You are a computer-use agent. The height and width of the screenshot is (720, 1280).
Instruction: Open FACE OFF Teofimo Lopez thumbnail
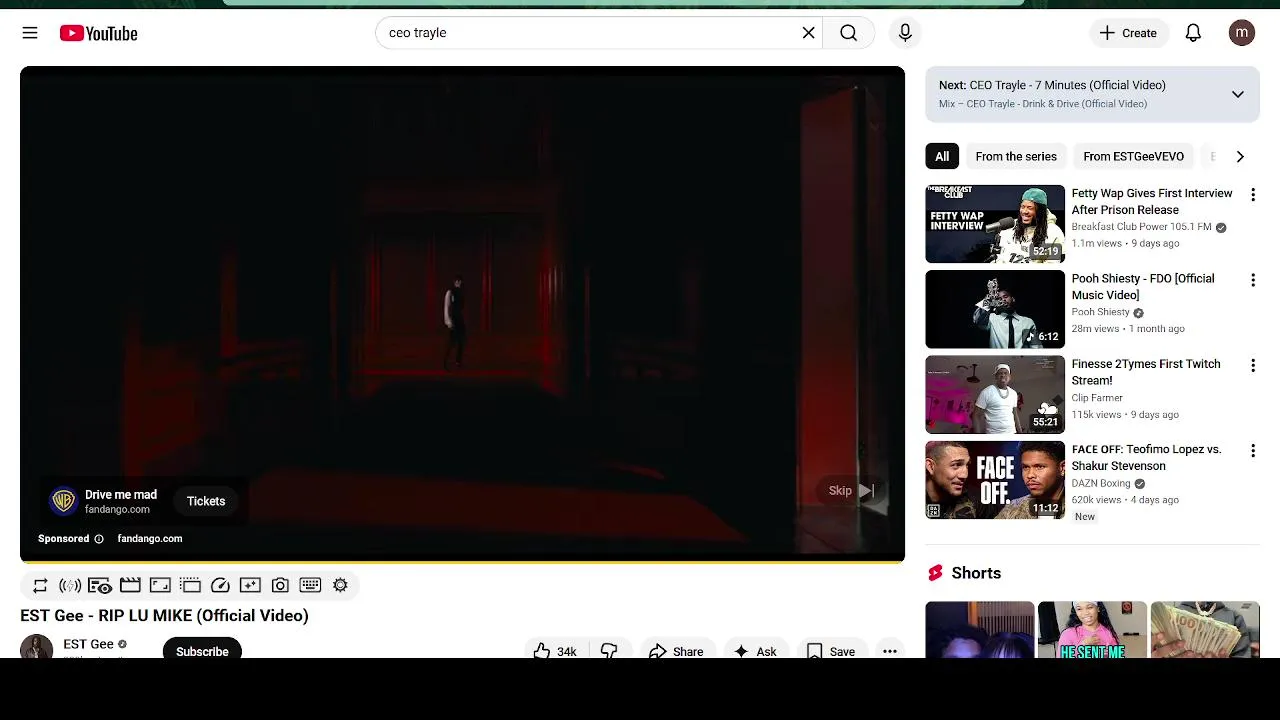(995, 480)
